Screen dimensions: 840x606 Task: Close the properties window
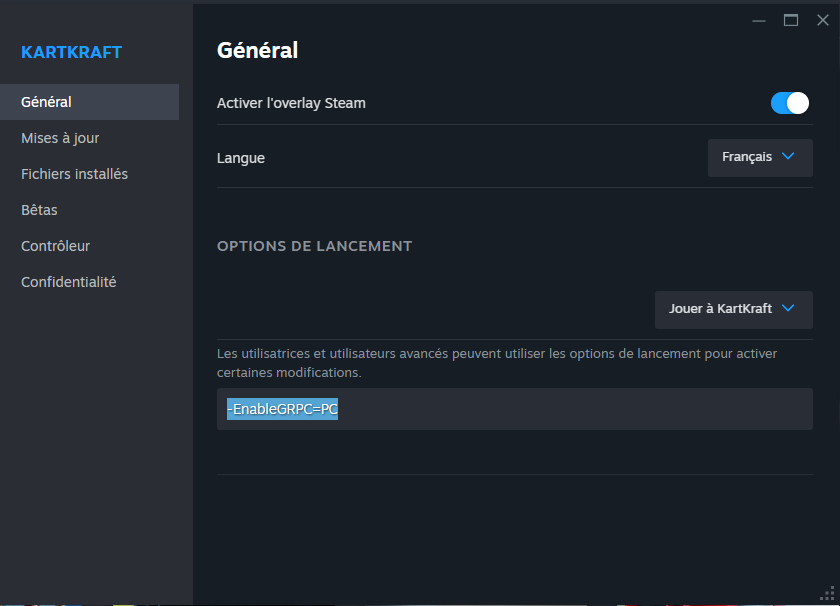[822, 20]
